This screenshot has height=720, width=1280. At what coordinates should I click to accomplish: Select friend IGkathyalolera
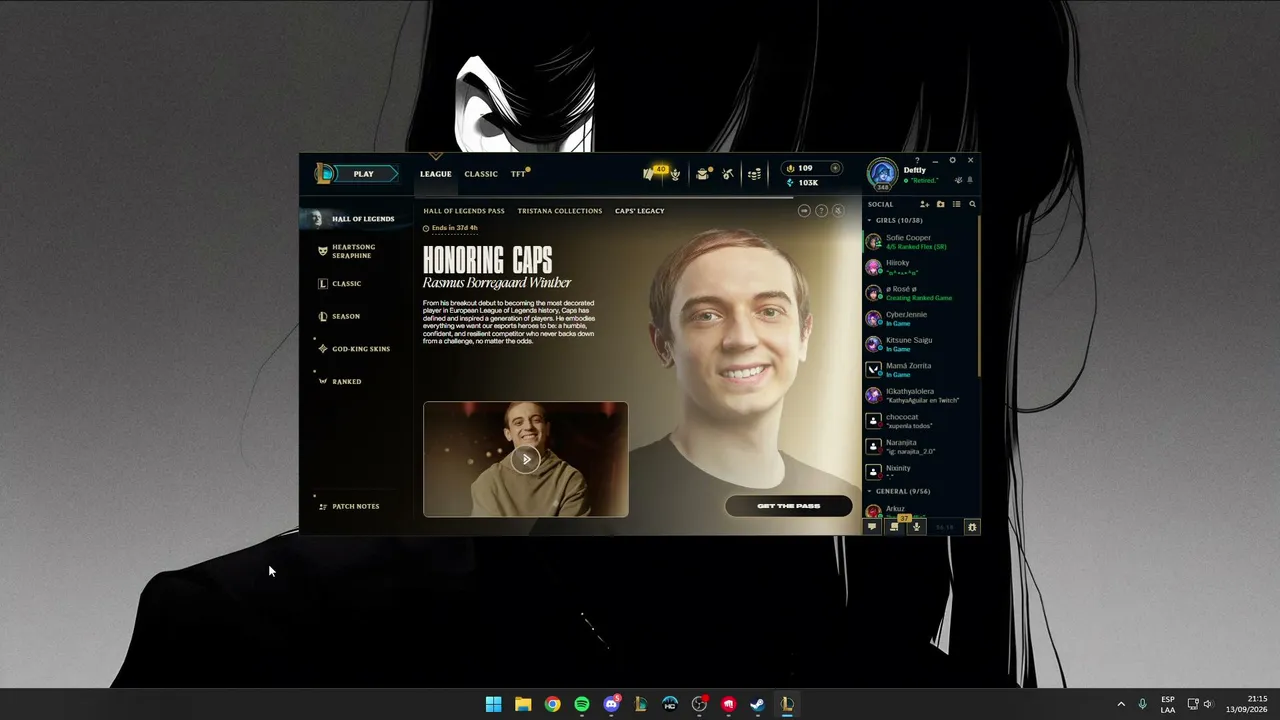coord(921,395)
